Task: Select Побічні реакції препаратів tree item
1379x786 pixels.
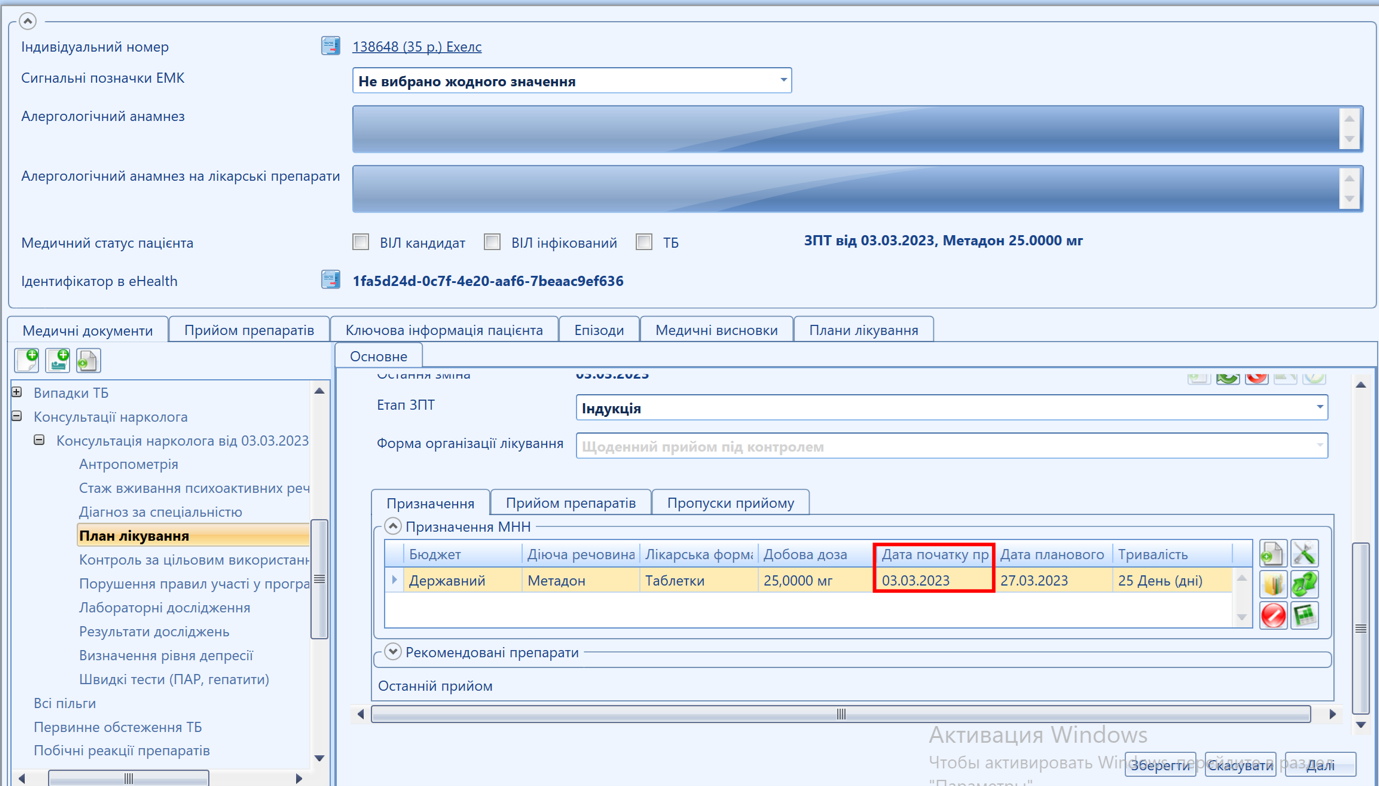Action: 122,750
